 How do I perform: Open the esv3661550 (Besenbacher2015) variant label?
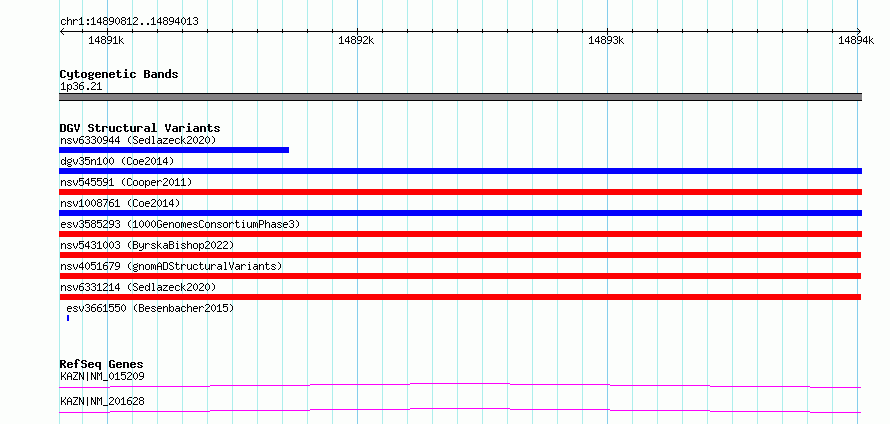tap(150, 308)
